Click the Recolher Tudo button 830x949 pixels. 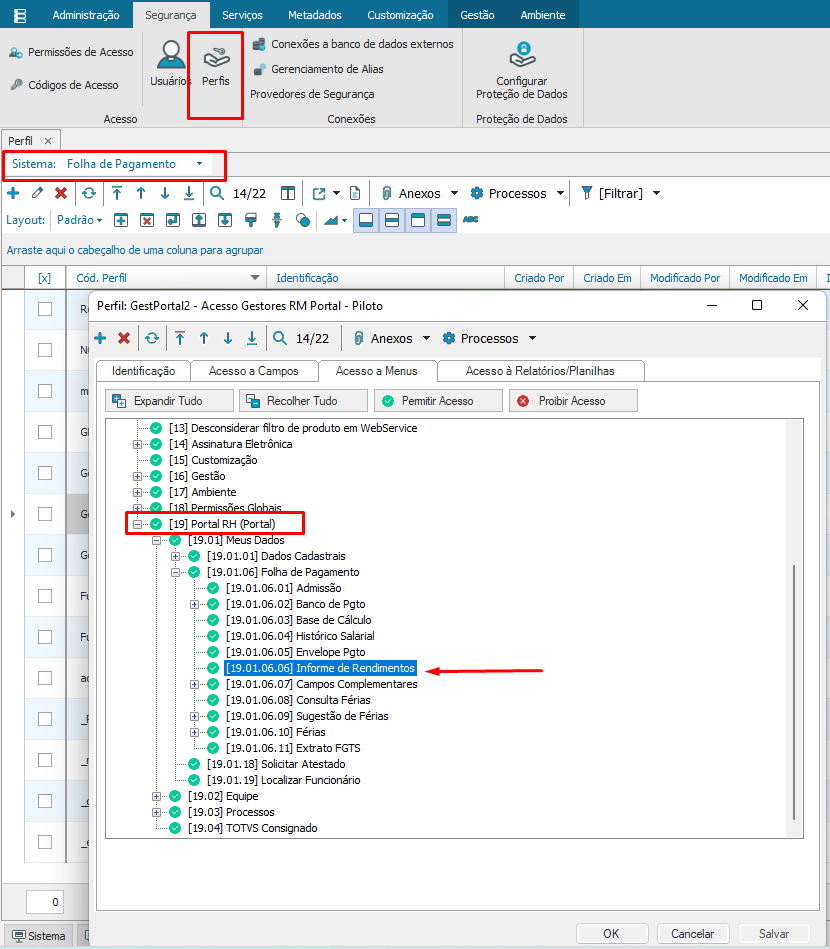coord(303,401)
